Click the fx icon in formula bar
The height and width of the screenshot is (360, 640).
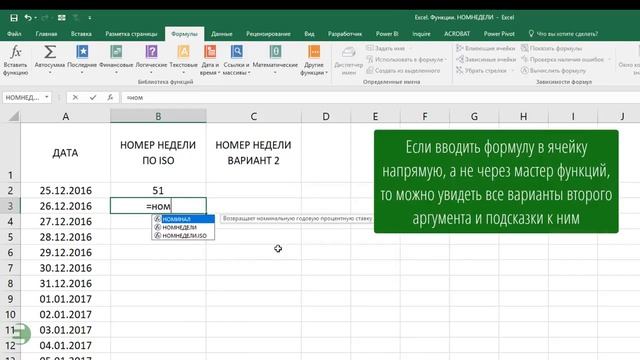point(110,98)
